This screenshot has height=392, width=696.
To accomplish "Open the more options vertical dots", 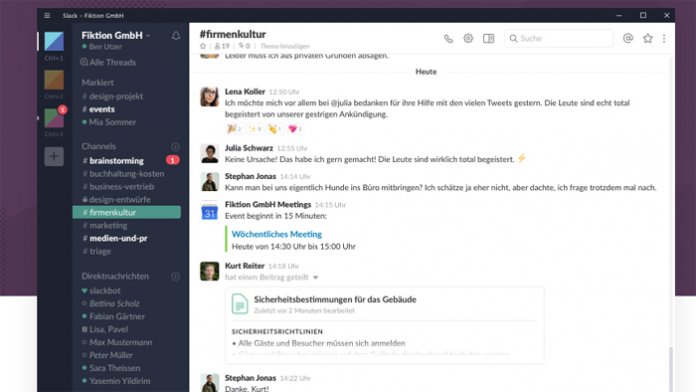I will [664, 39].
